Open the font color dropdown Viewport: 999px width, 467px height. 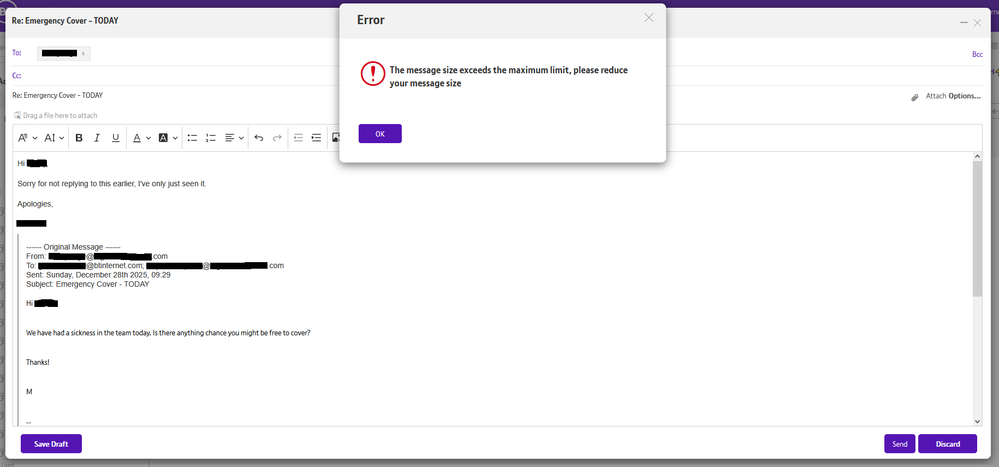click(141, 138)
